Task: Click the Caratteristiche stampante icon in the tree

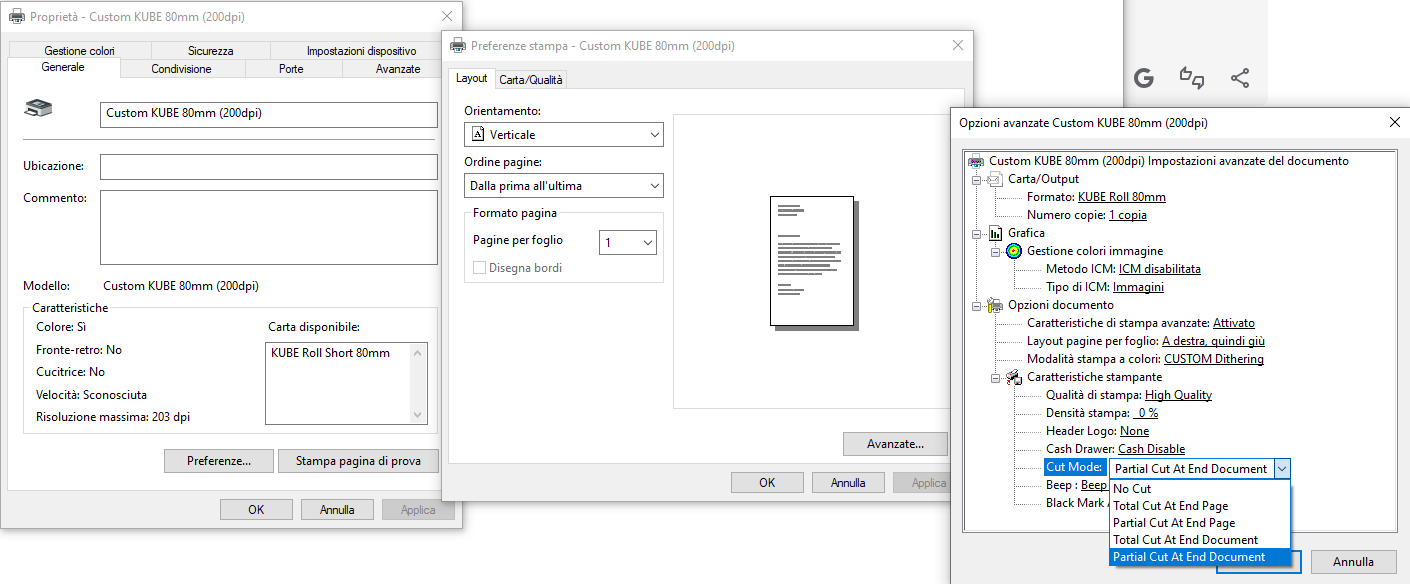Action: point(1014,377)
